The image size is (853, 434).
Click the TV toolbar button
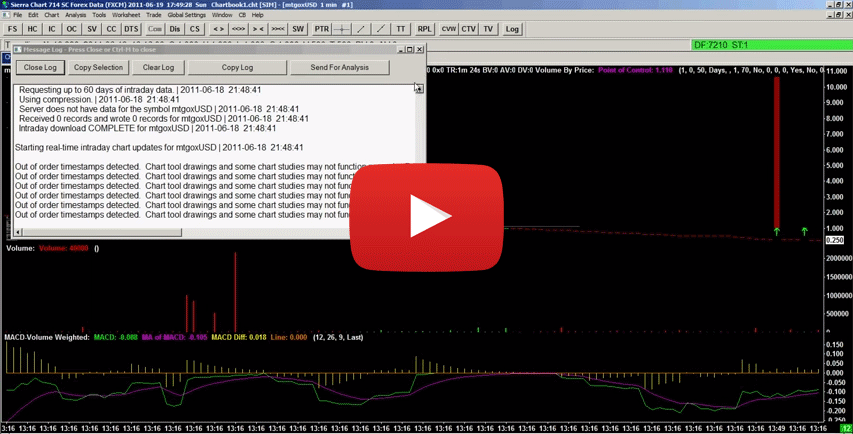(489, 29)
